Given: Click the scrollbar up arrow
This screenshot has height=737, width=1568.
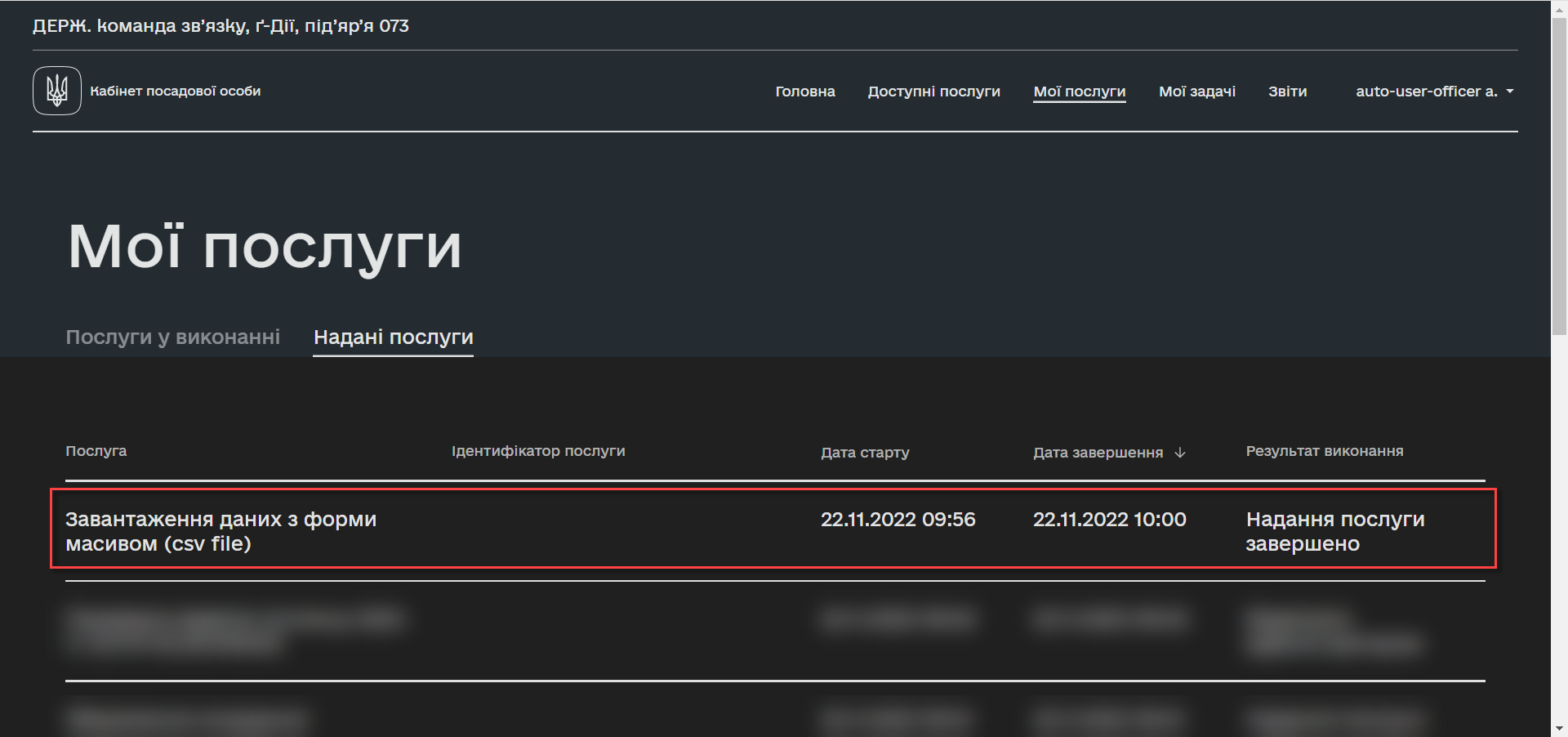Looking at the screenshot, I should pos(1559,8).
